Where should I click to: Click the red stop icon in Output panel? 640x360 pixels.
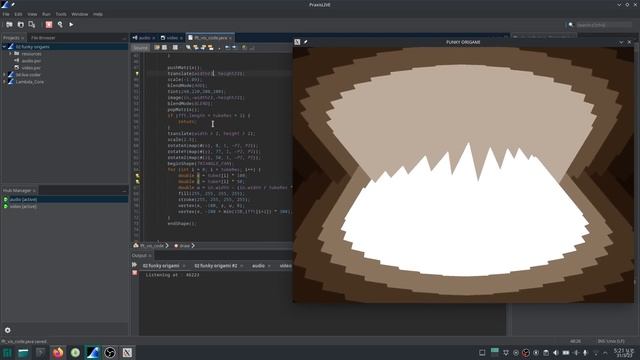pos(135,273)
